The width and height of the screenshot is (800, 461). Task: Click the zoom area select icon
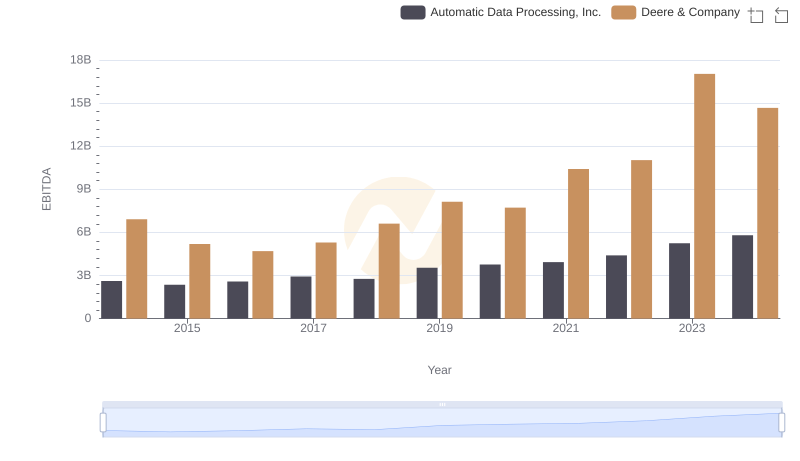coord(756,15)
